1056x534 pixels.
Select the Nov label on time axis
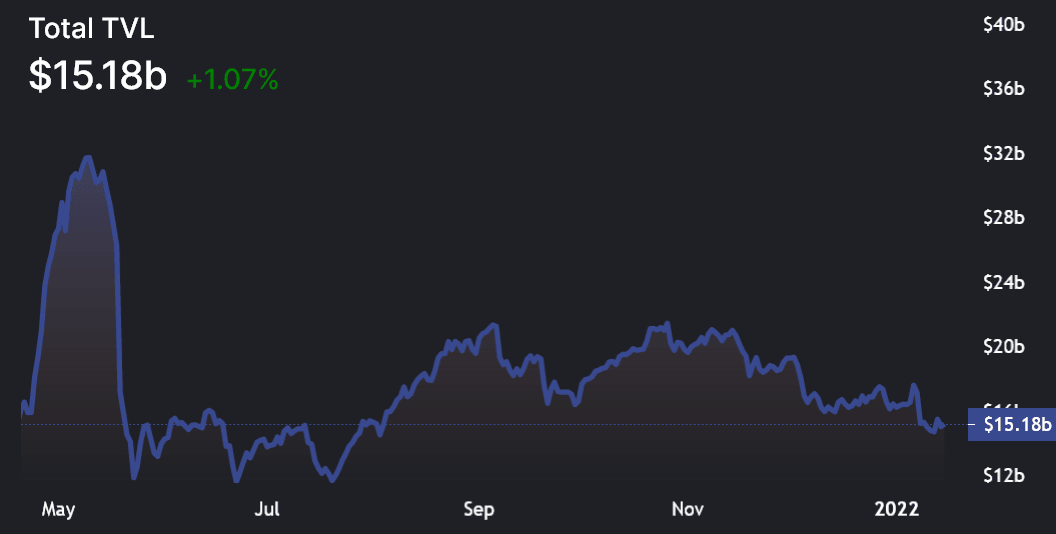coord(688,510)
